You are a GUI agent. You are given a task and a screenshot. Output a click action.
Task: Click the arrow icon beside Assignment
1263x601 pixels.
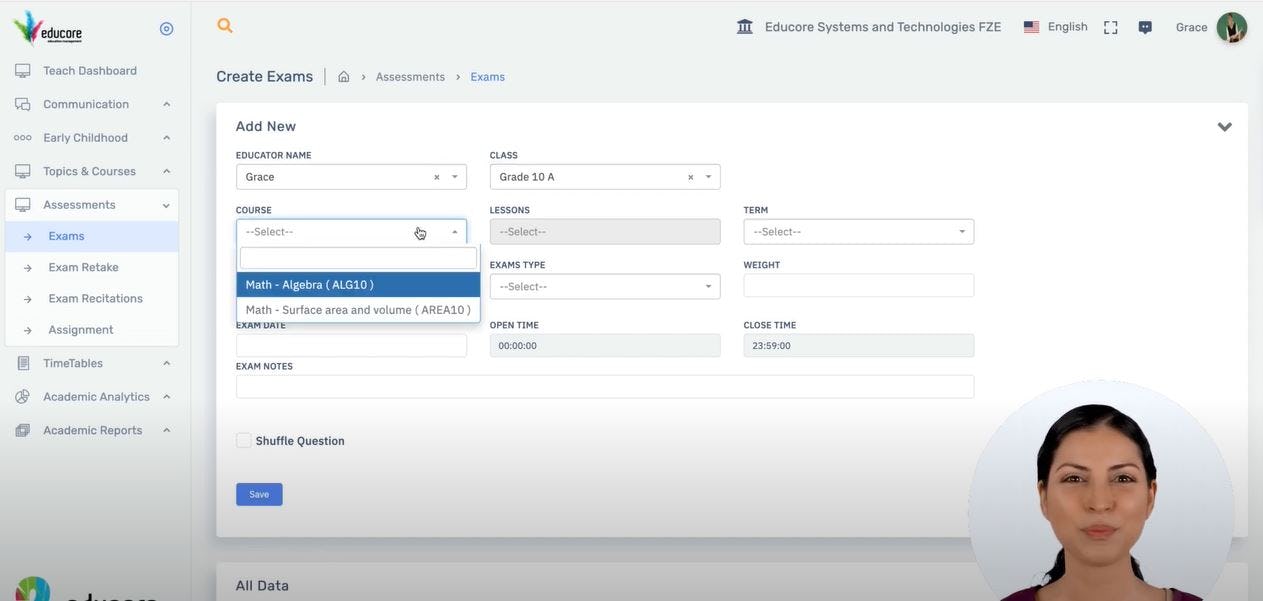point(27,330)
